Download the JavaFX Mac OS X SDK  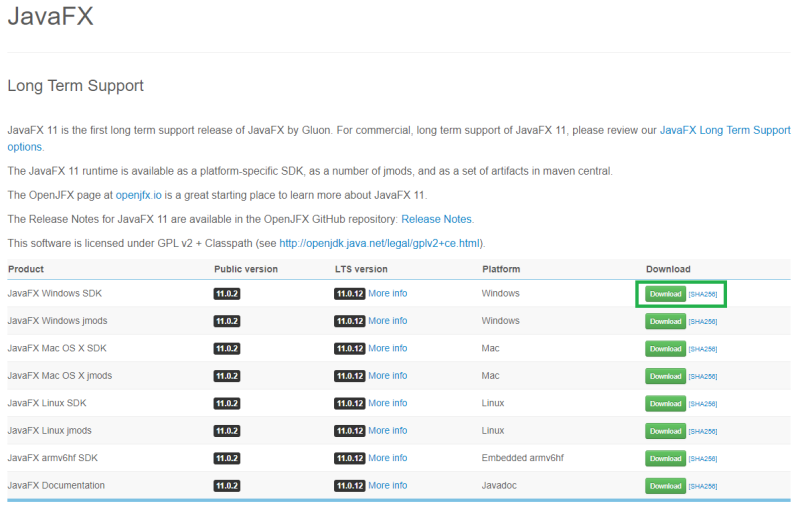[x=665, y=349]
